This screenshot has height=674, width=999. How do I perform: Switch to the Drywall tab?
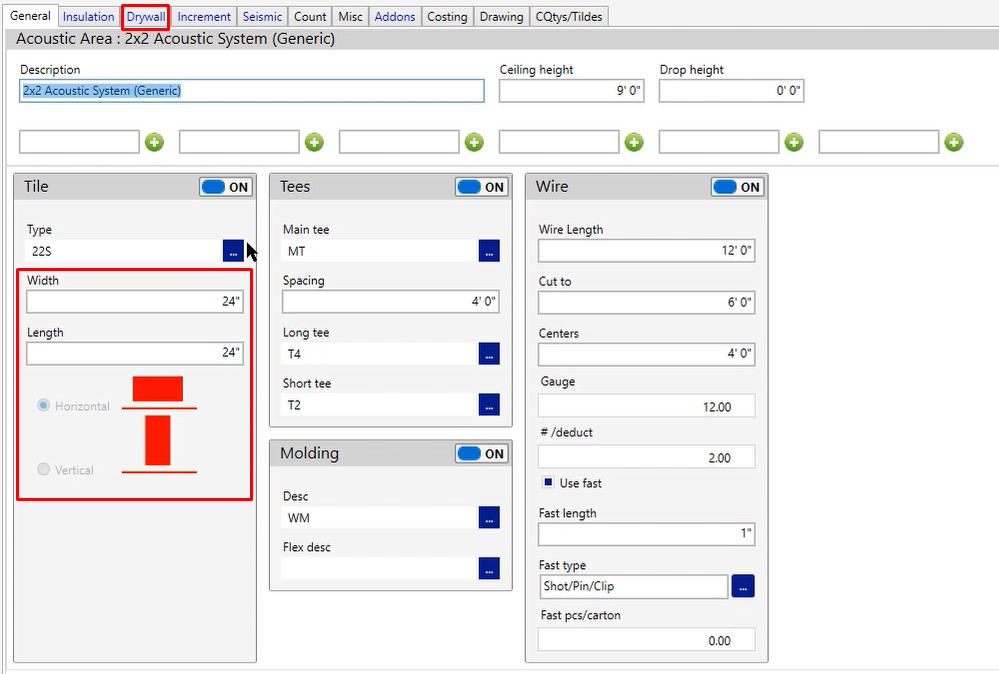(x=146, y=16)
